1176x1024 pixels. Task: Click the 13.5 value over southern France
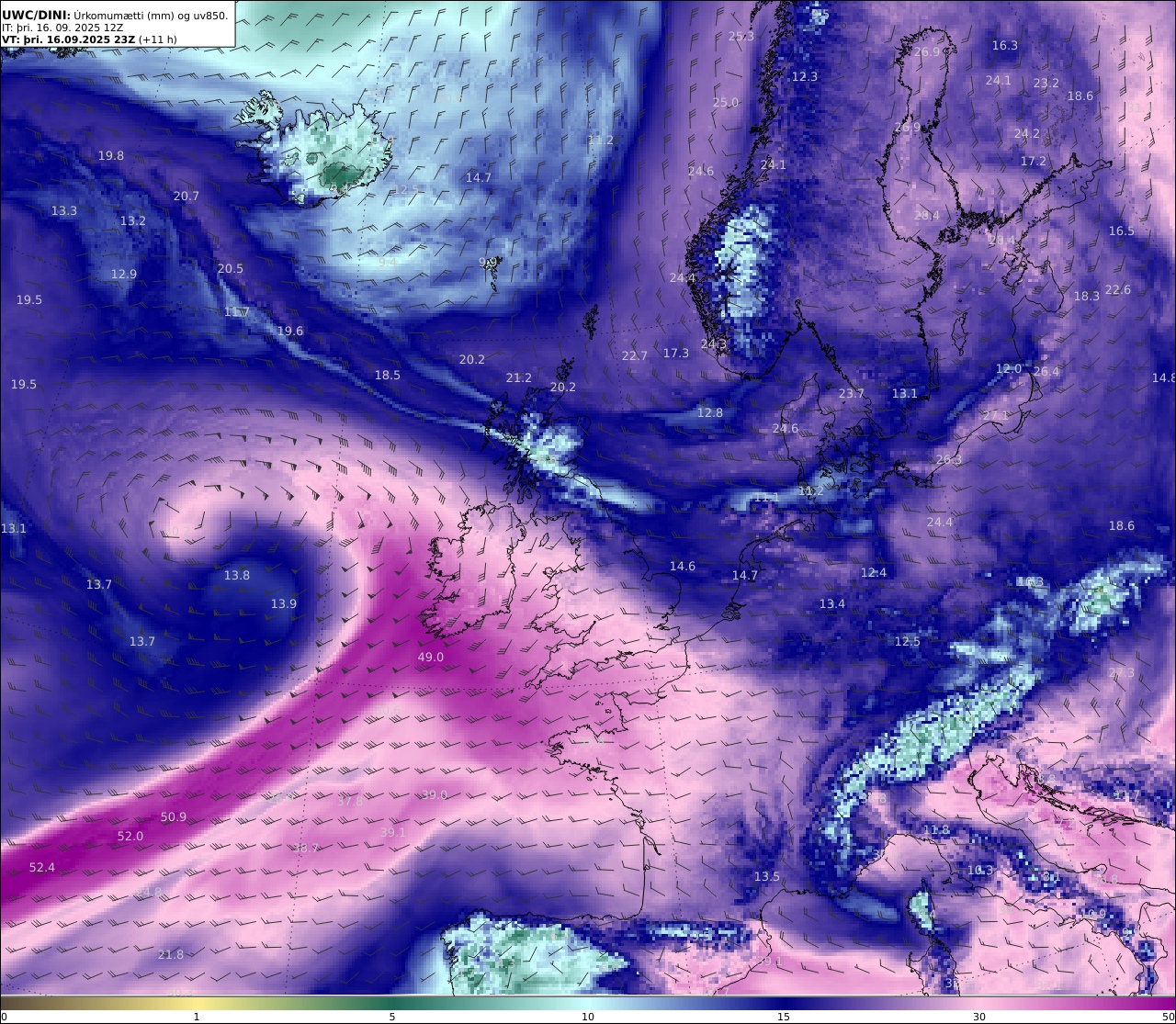coord(767,877)
